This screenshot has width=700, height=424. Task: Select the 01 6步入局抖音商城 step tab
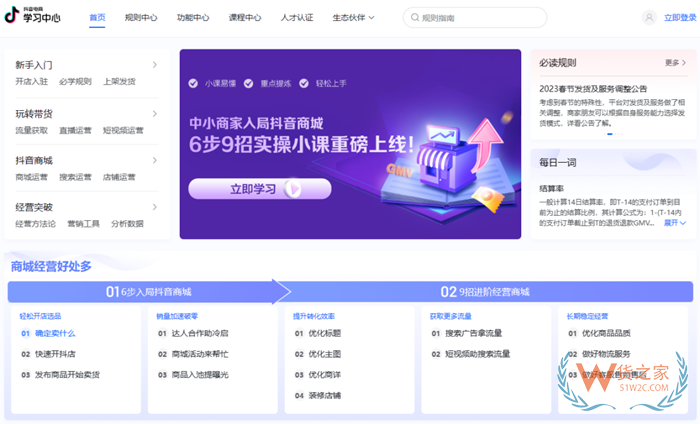tap(149, 292)
